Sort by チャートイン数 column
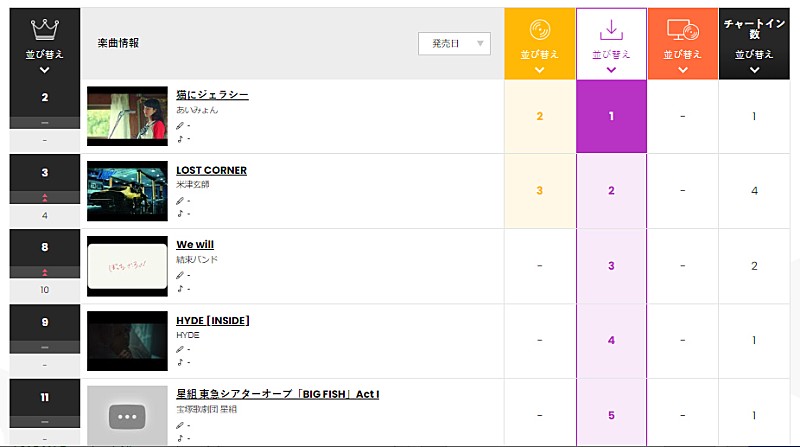 754,54
